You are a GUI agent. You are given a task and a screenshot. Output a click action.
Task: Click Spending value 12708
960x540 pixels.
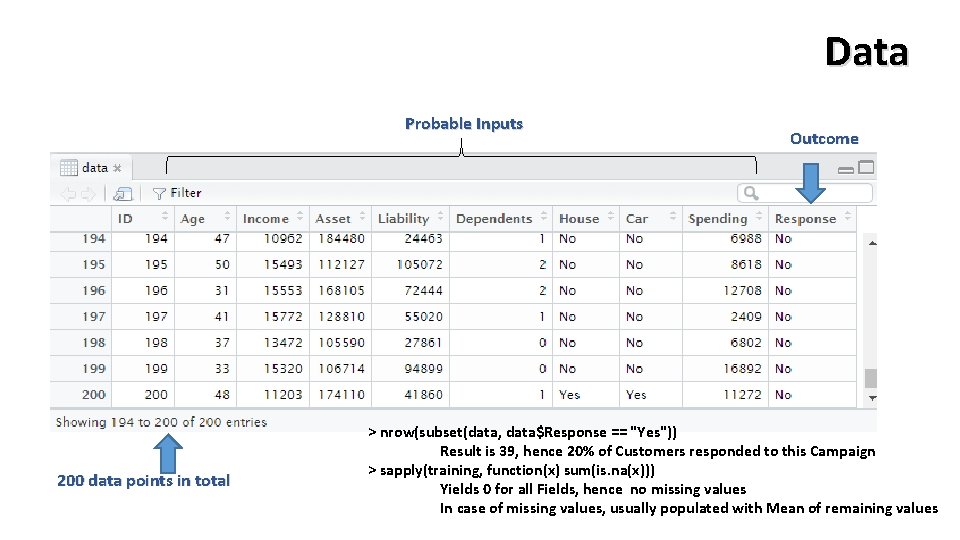pyautogui.click(x=742, y=290)
